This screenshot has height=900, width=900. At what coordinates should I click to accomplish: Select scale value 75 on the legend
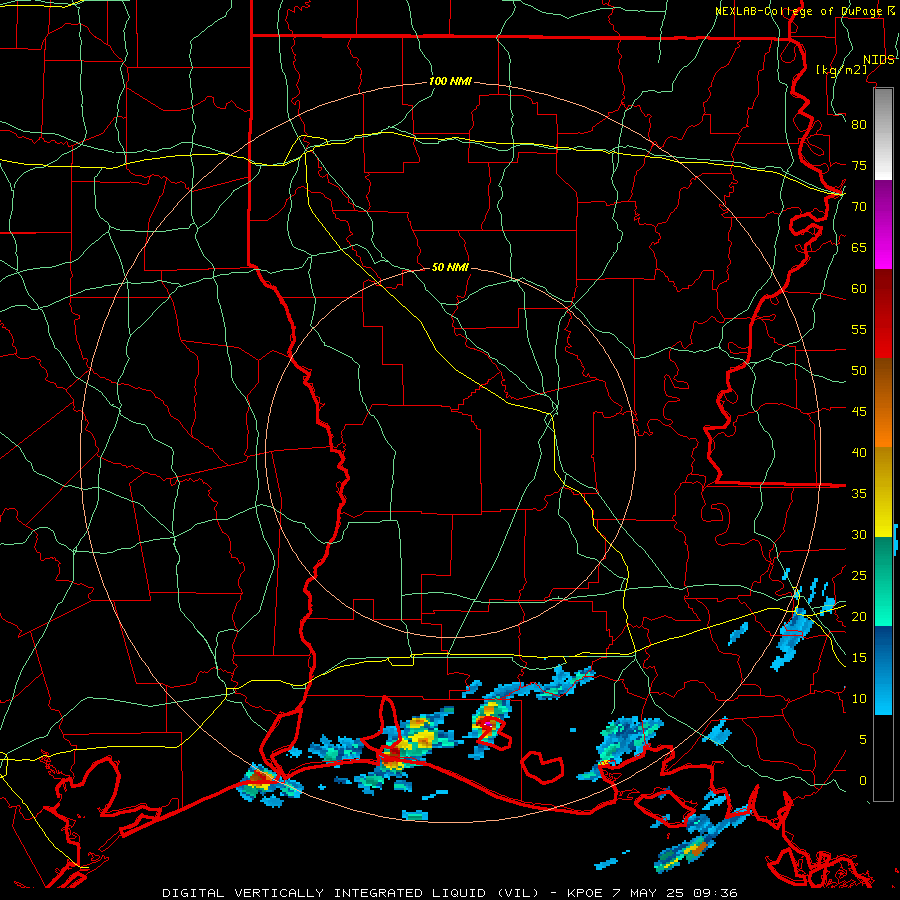point(859,165)
